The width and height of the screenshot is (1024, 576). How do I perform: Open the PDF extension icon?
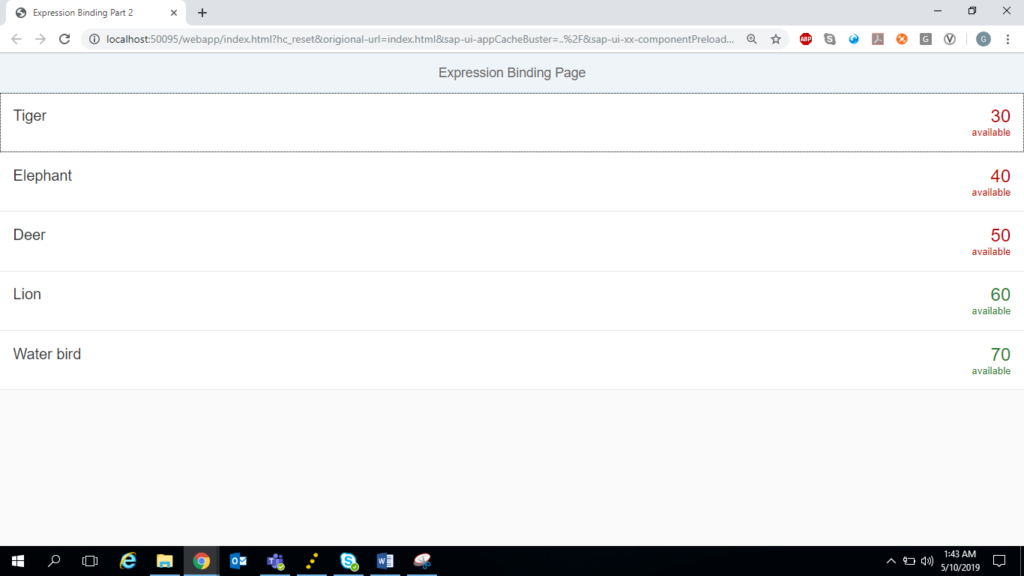[x=878, y=39]
